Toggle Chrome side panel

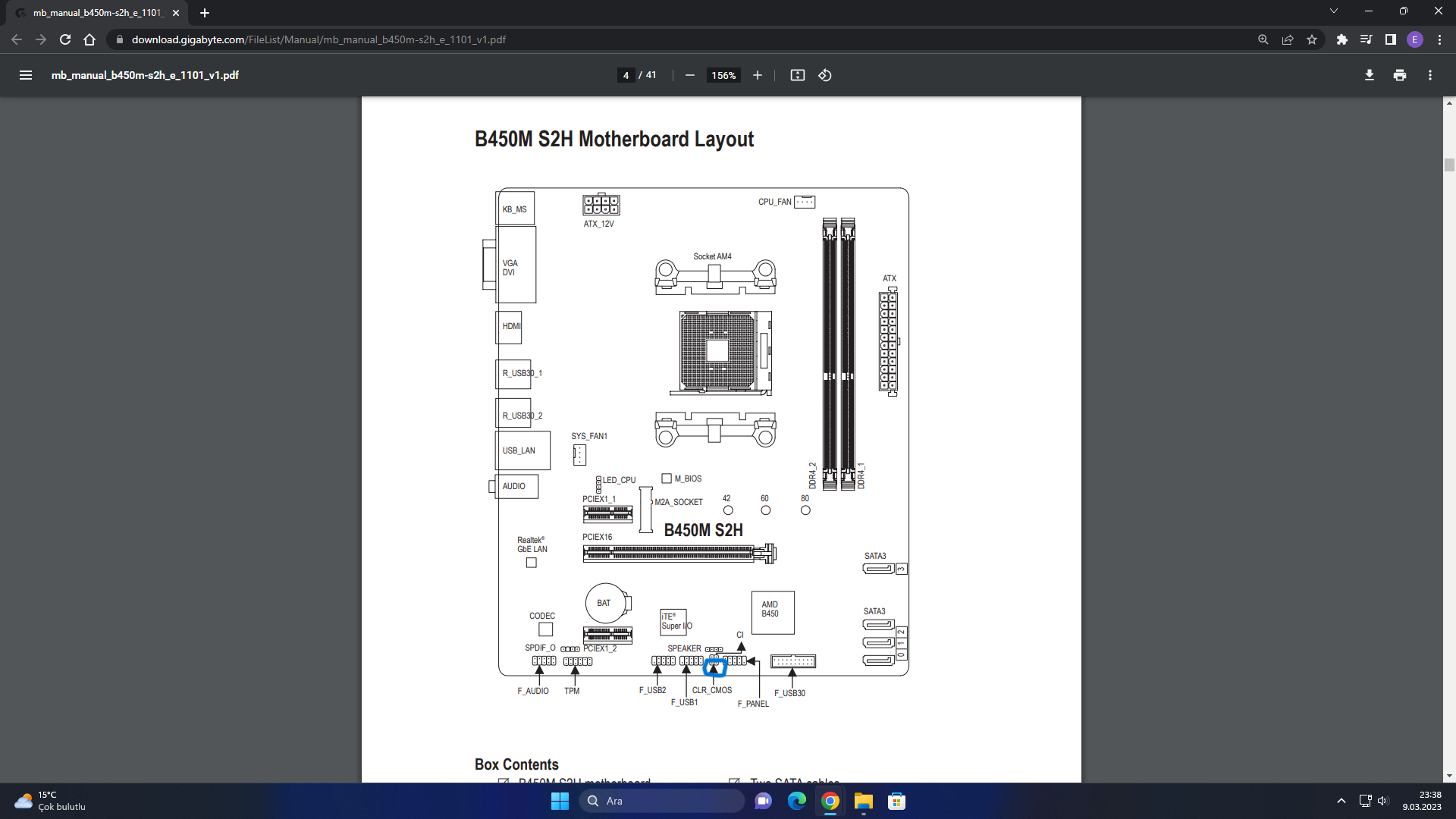(x=1390, y=39)
